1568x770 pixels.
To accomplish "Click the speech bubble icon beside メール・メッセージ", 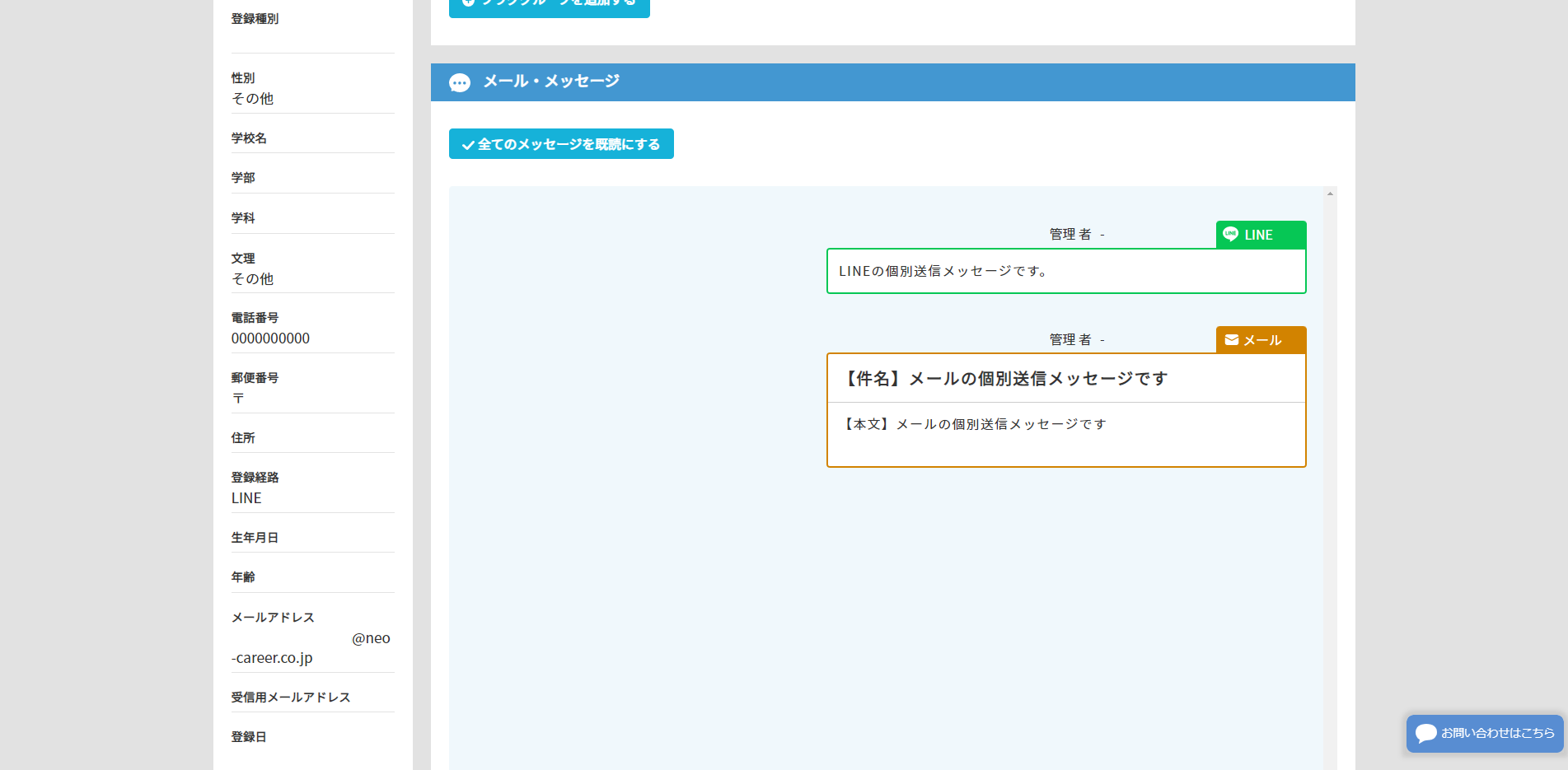I will [x=459, y=82].
